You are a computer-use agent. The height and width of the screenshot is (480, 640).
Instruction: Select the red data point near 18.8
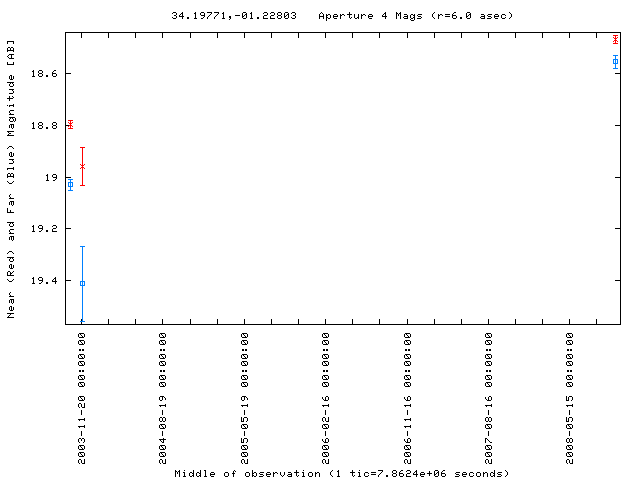tap(71, 124)
